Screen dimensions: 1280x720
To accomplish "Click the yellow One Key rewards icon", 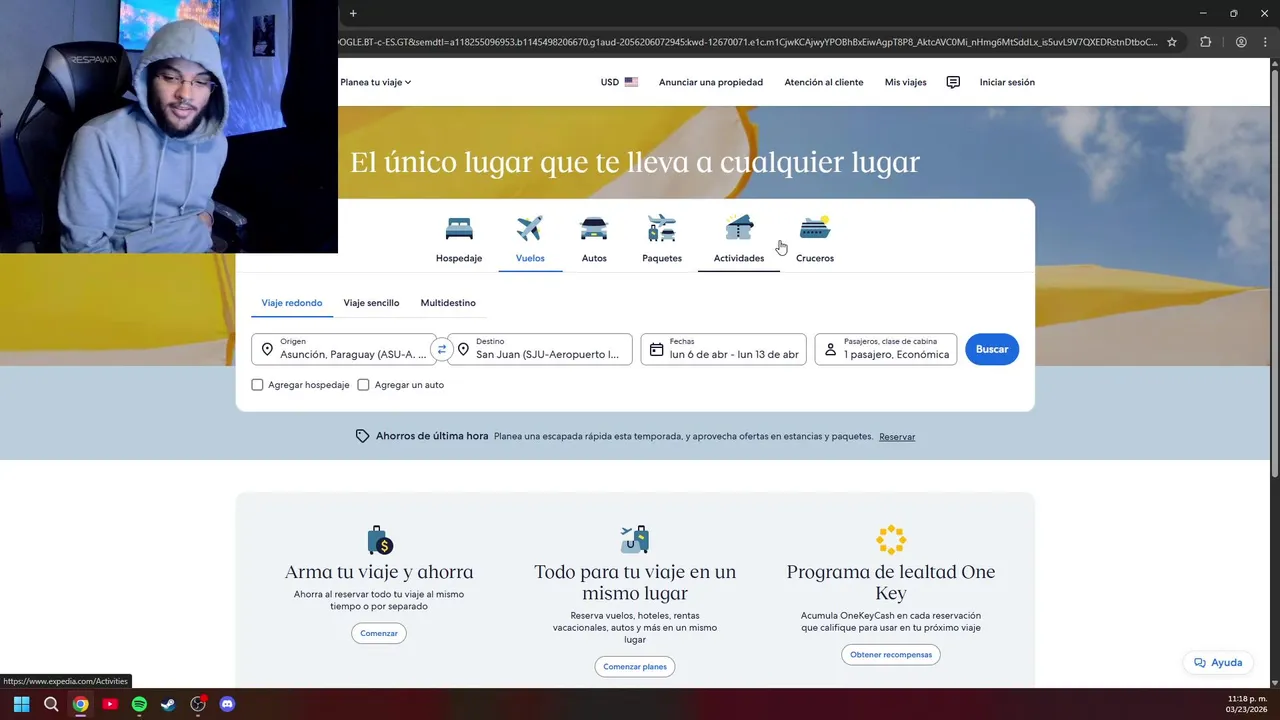I will [x=891, y=540].
